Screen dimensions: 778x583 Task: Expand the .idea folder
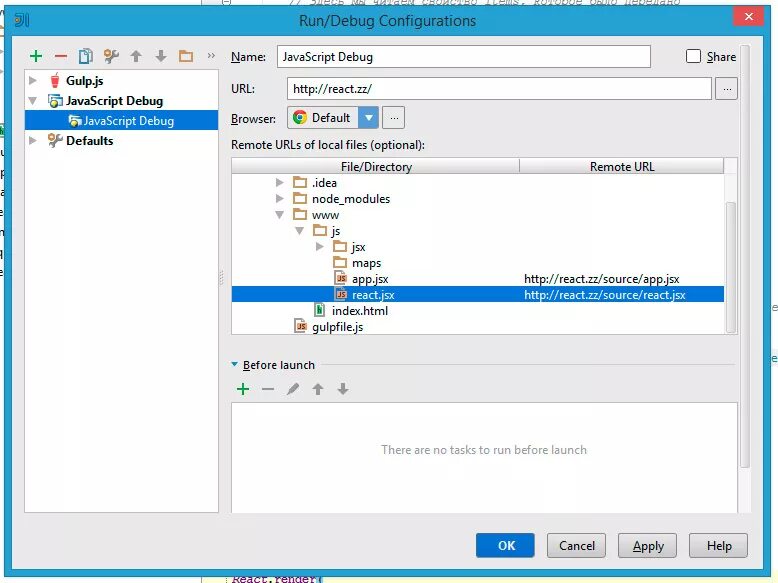pos(279,183)
